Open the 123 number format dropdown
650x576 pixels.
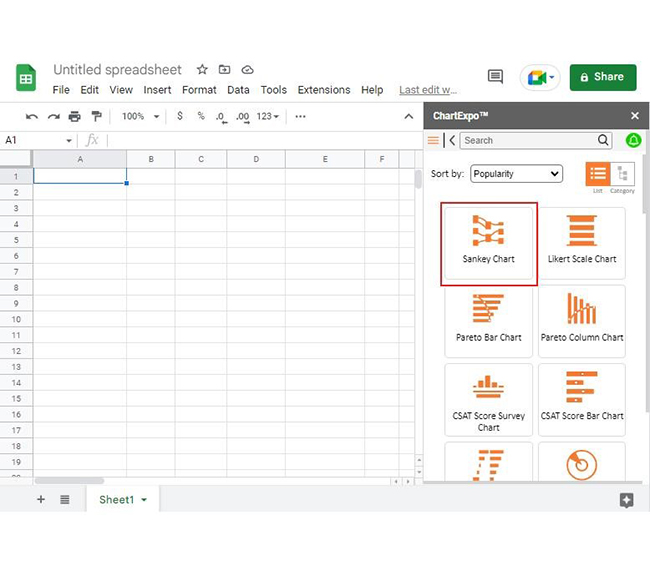[x=268, y=117]
